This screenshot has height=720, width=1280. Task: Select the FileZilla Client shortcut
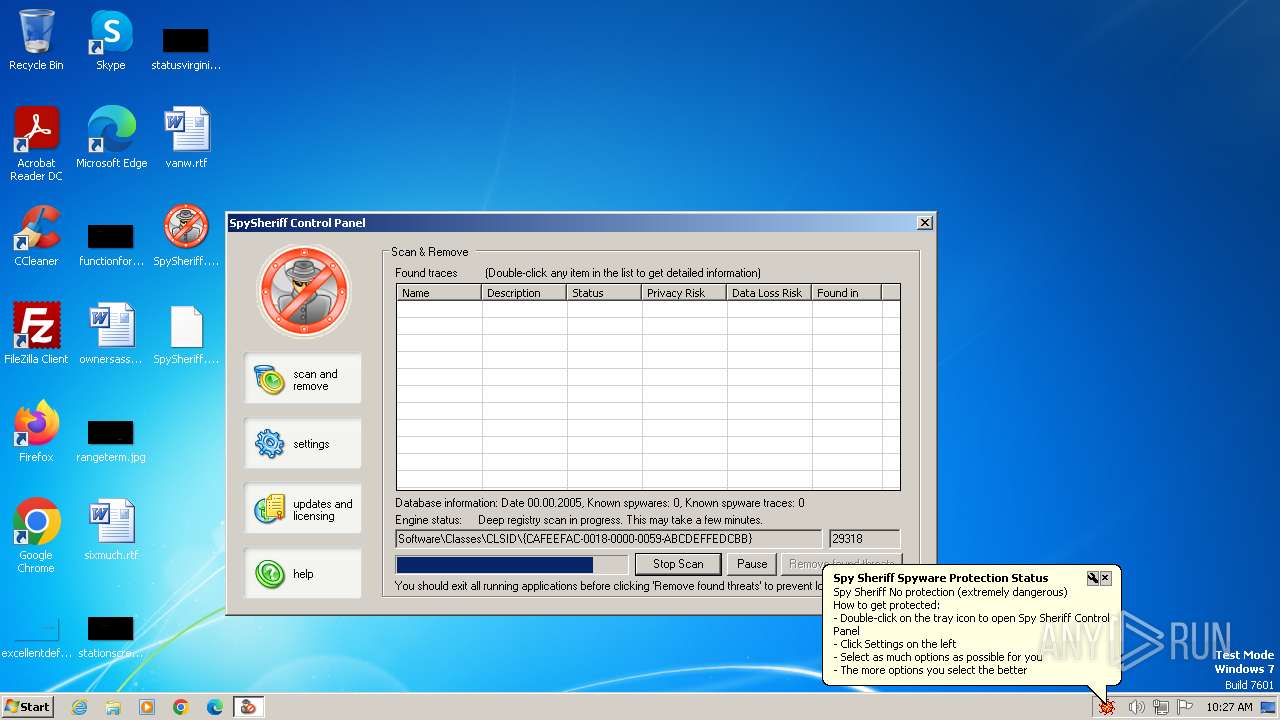pos(36,334)
